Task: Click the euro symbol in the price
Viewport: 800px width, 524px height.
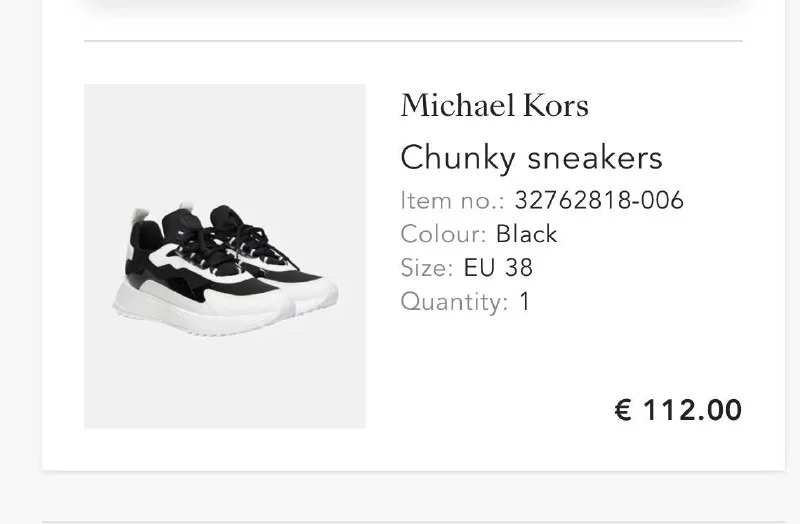Action: tap(623, 410)
